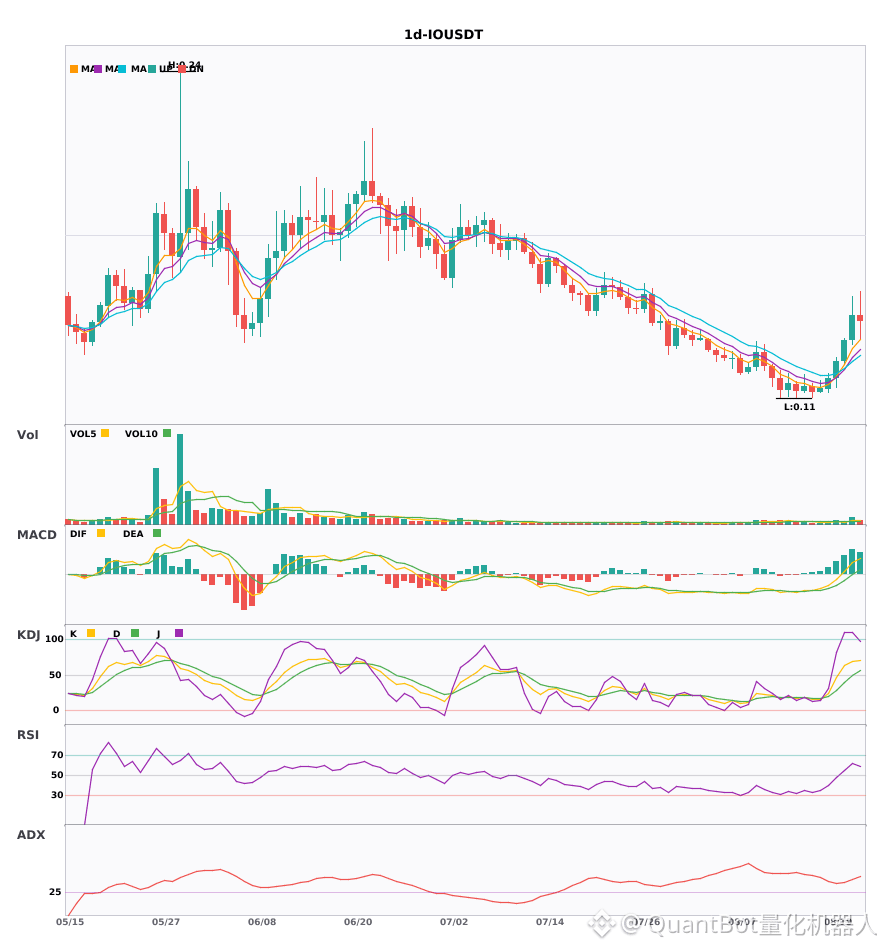This screenshot has height=950, width=885.
Task: Click the yellow DIF legend swatch
Action: click(101, 533)
